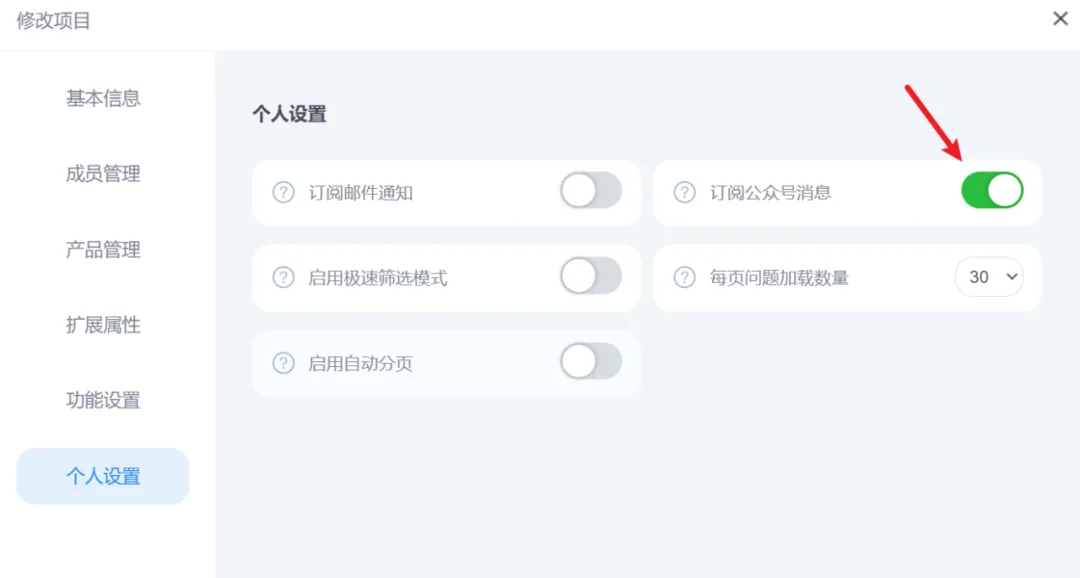Click the 修改项目 dialog title
1080x578 pixels.
pyautogui.click(x=54, y=20)
